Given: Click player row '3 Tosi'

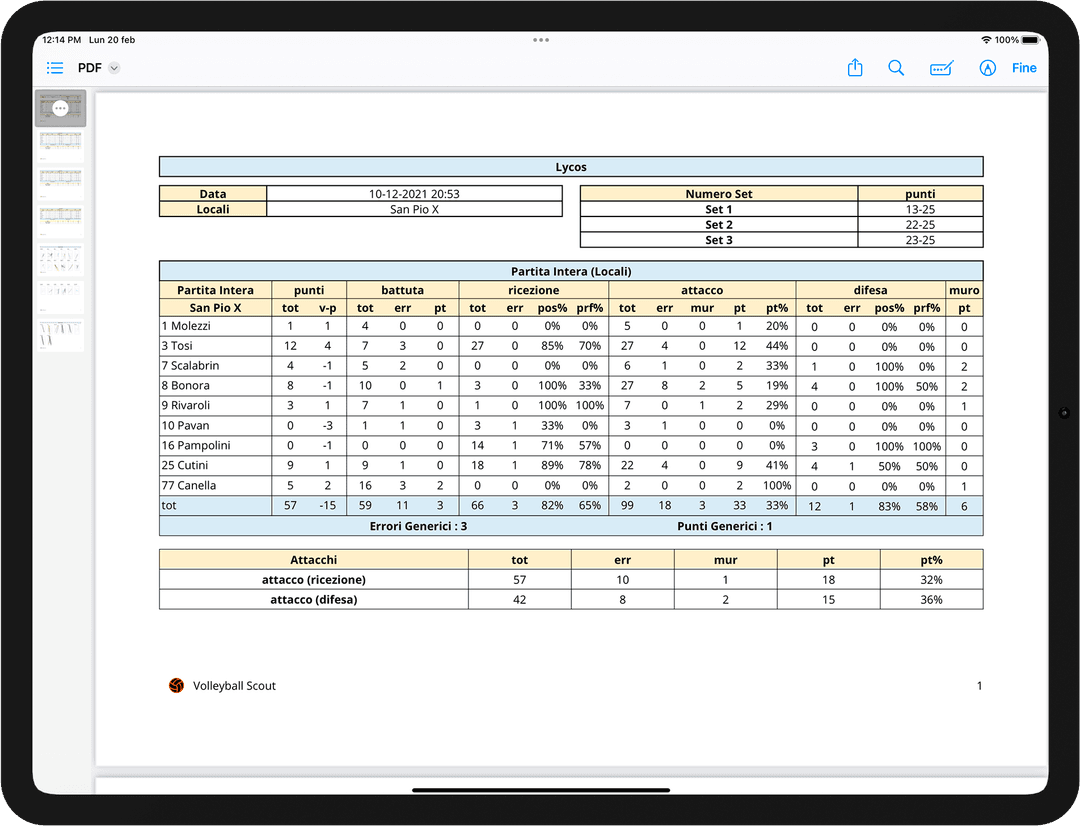Looking at the screenshot, I should 571,346.
